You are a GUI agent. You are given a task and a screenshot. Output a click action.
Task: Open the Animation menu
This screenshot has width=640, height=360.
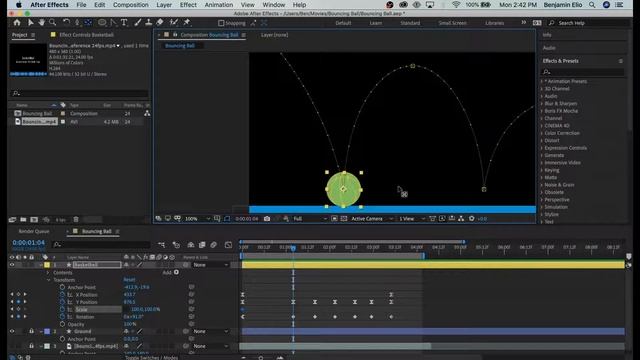point(219,5)
